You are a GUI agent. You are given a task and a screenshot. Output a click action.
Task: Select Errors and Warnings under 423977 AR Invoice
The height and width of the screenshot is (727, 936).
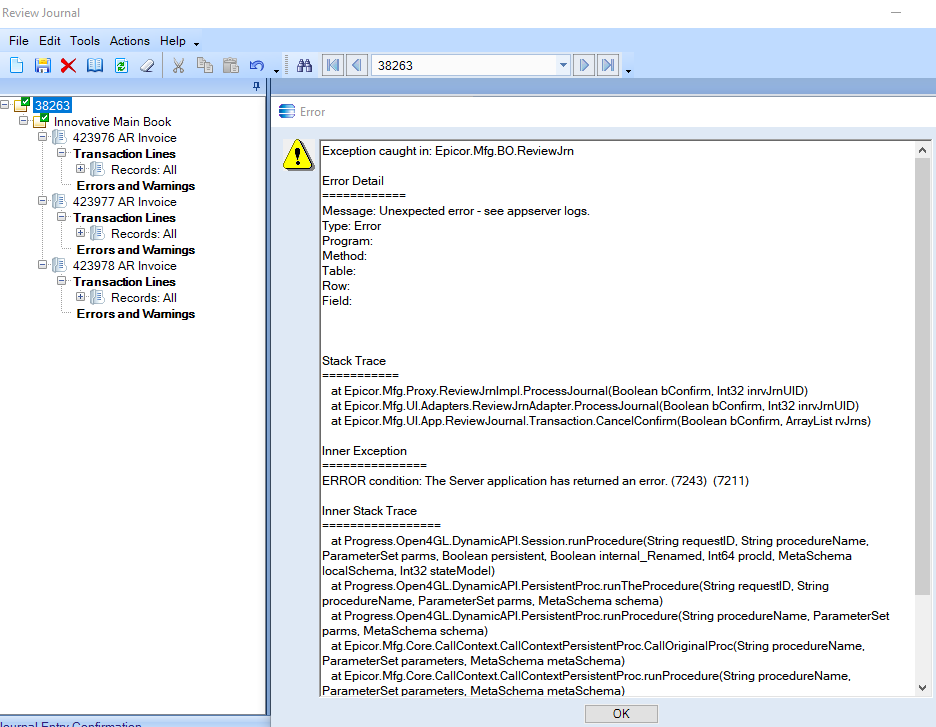[x=136, y=249]
